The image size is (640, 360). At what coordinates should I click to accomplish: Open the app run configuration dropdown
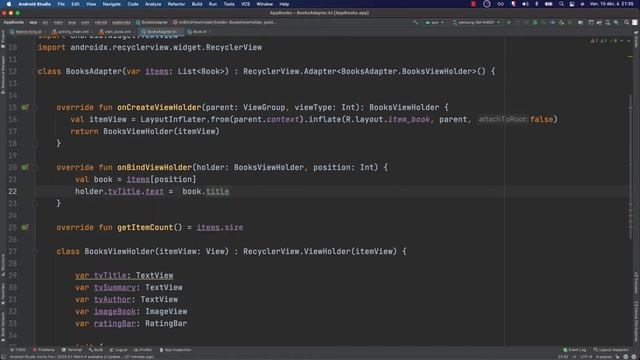[434, 22]
